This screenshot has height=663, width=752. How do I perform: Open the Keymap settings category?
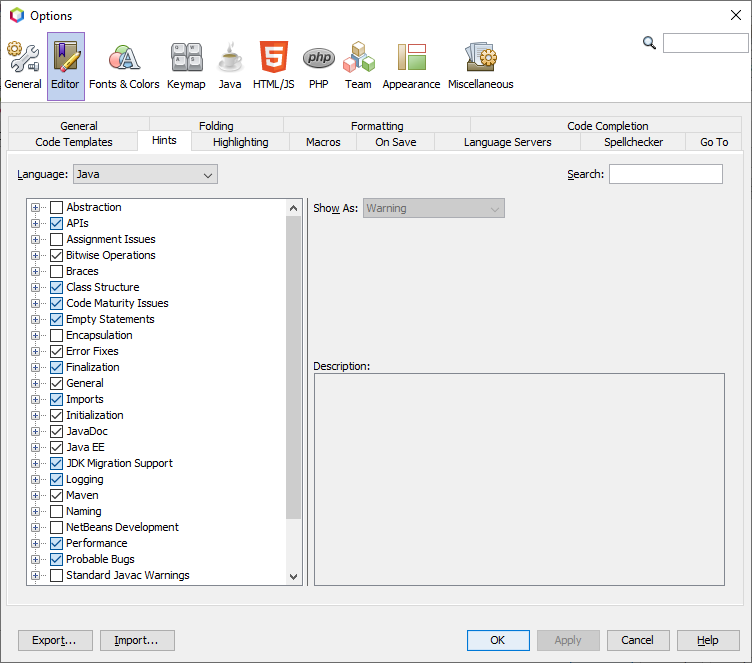(x=186, y=66)
